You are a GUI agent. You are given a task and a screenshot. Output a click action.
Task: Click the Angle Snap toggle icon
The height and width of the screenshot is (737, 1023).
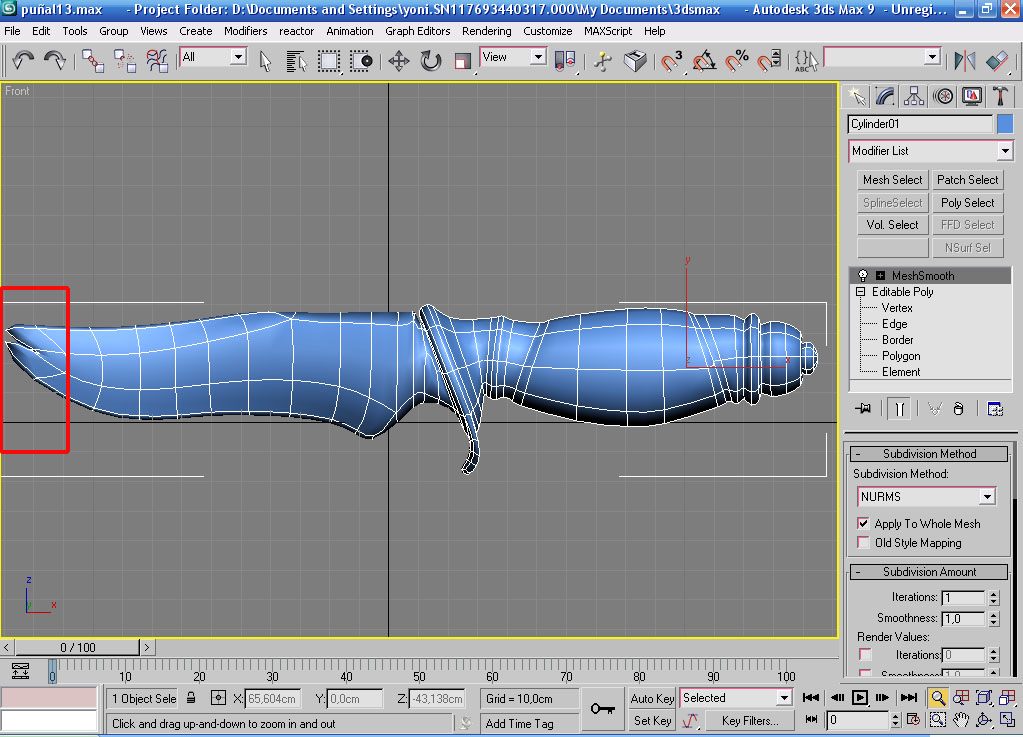(705, 61)
